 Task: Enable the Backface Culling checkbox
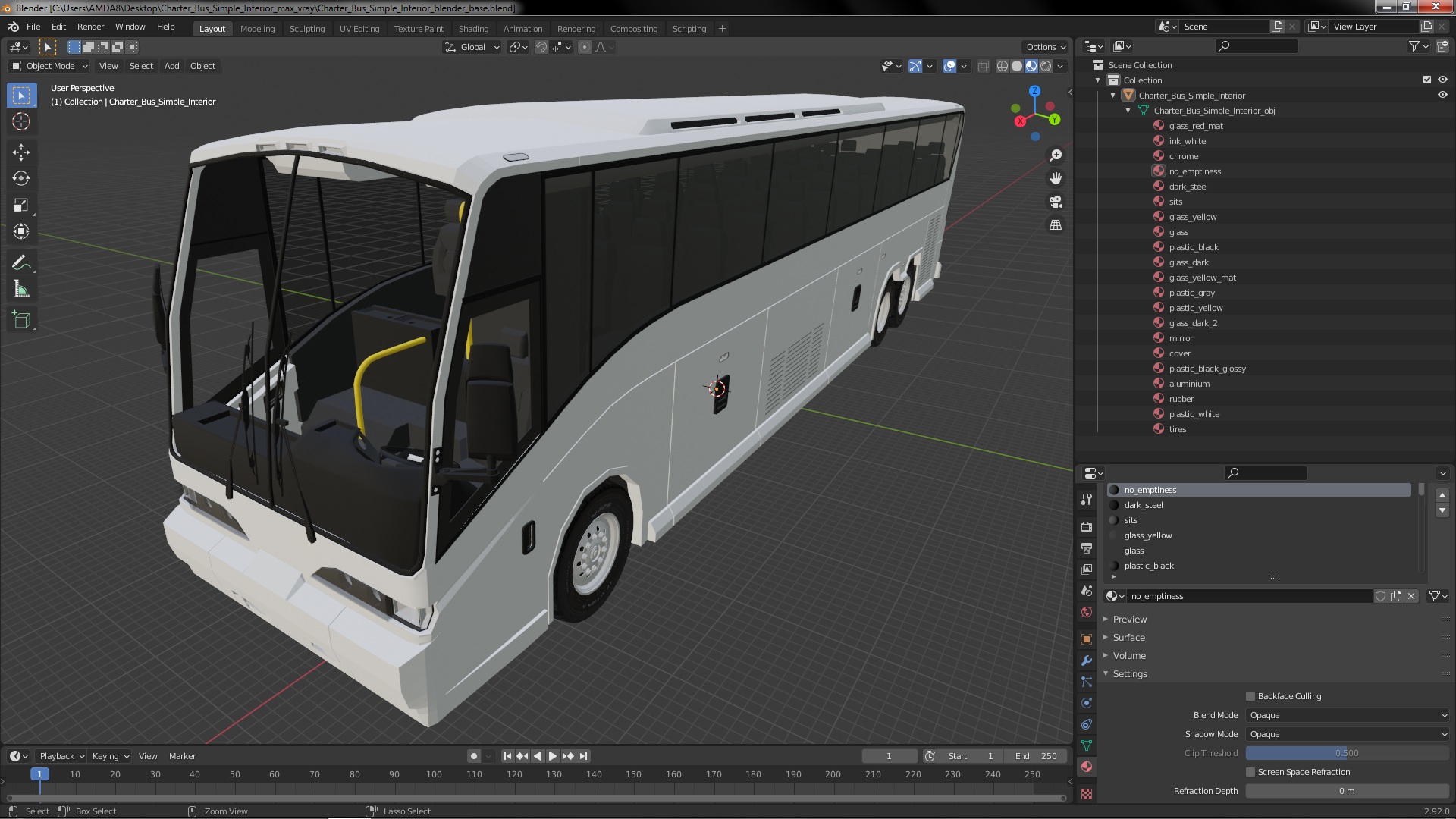(x=1250, y=696)
